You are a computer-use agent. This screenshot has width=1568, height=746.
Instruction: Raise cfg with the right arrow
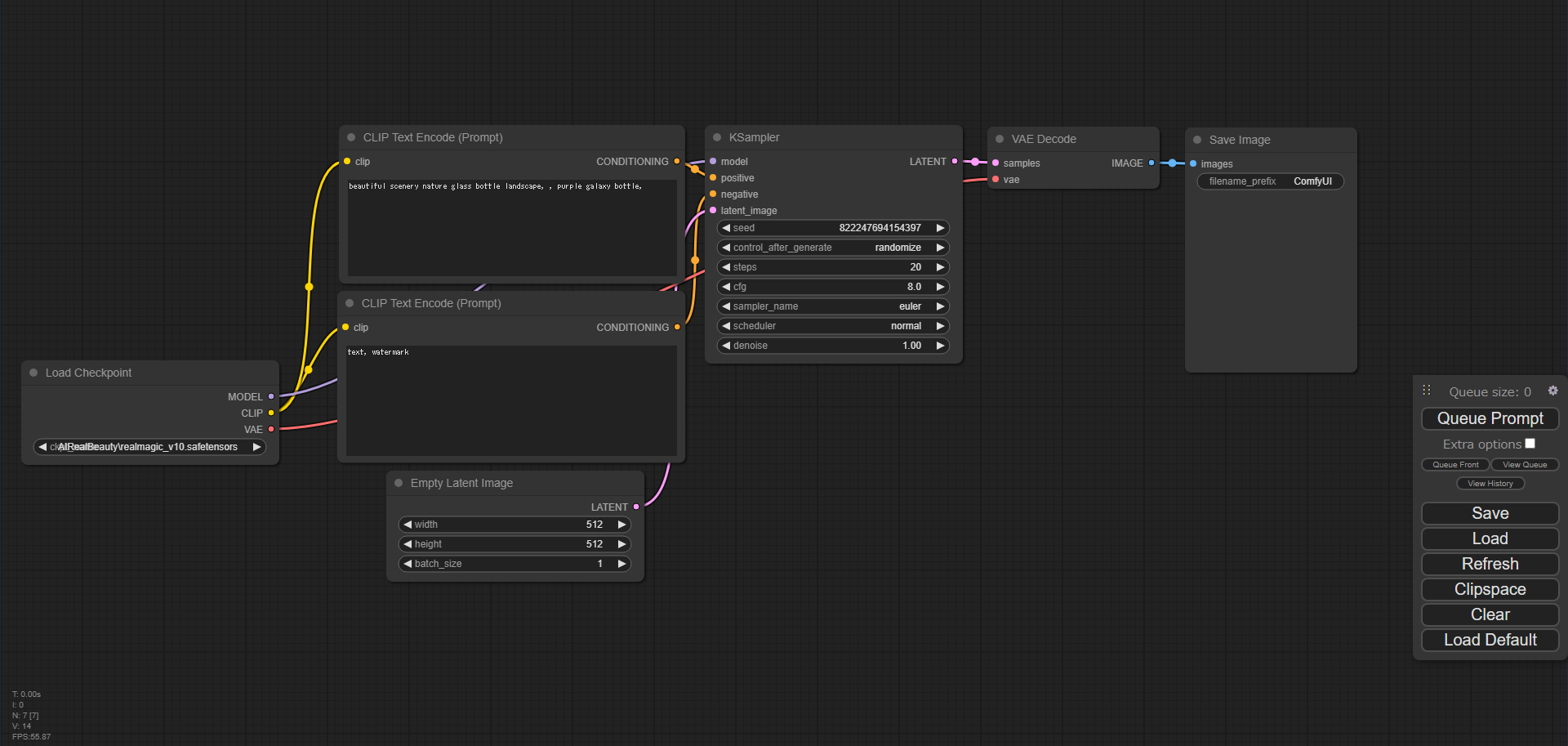(940, 287)
